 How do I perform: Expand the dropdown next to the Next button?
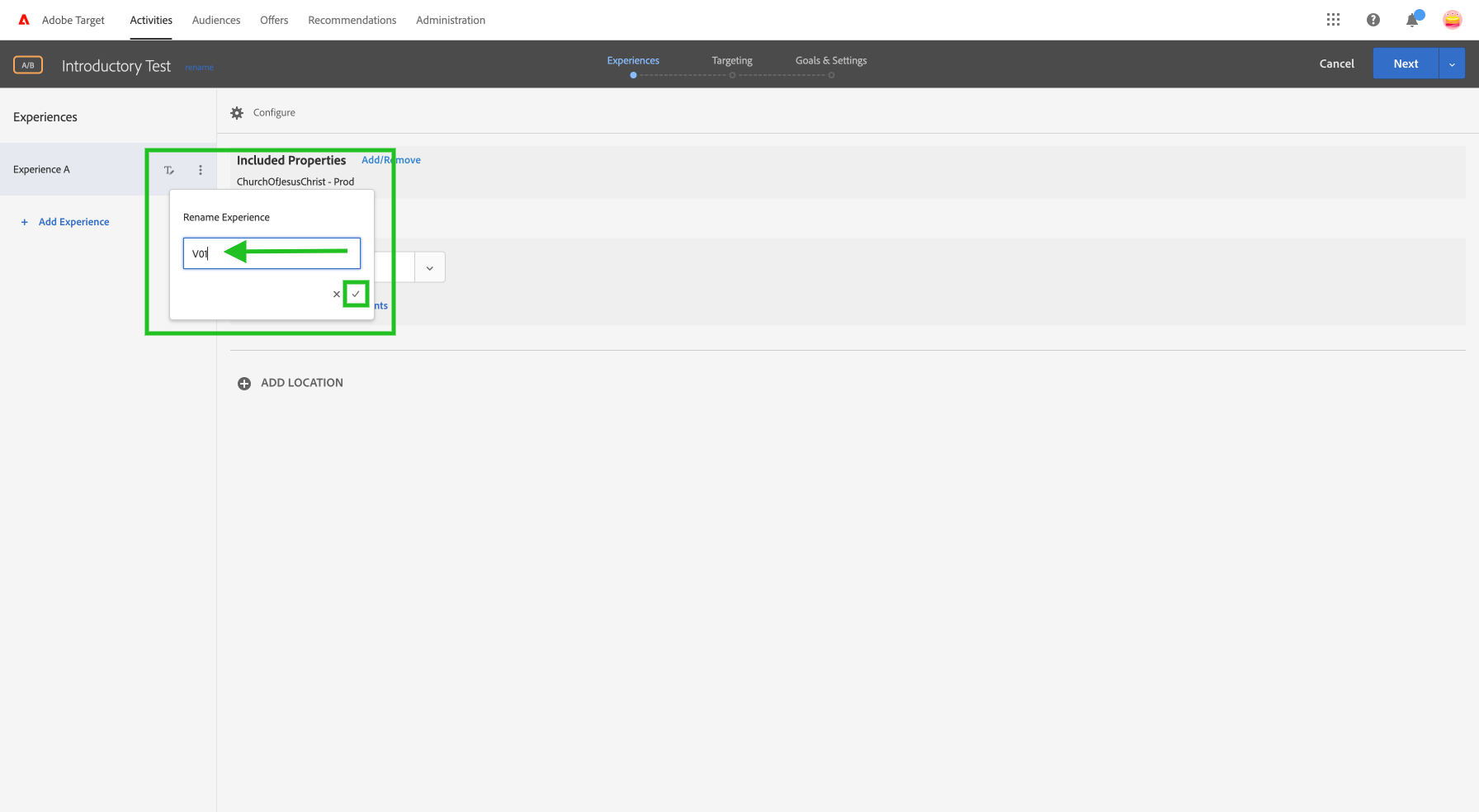coord(1451,63)
